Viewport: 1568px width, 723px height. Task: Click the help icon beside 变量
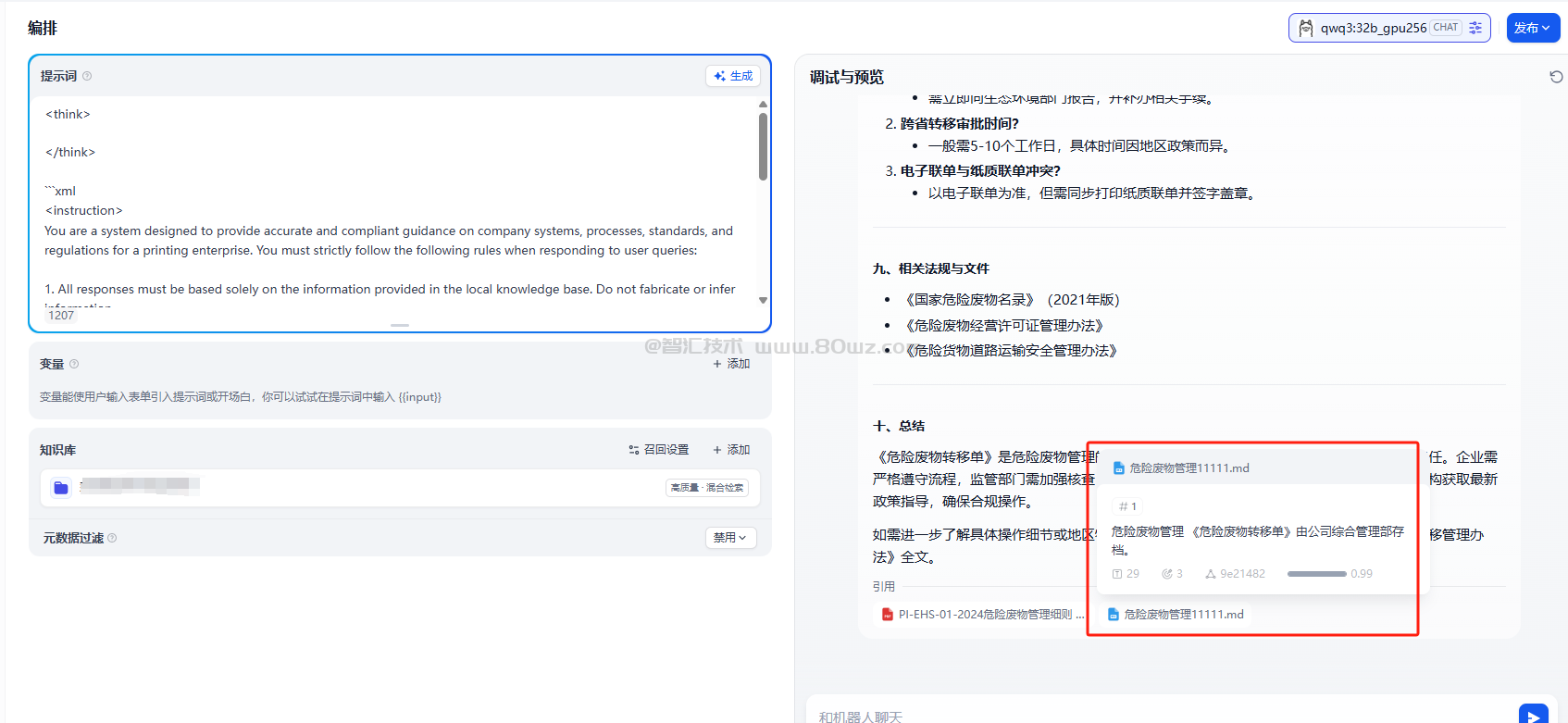point(74,364)
